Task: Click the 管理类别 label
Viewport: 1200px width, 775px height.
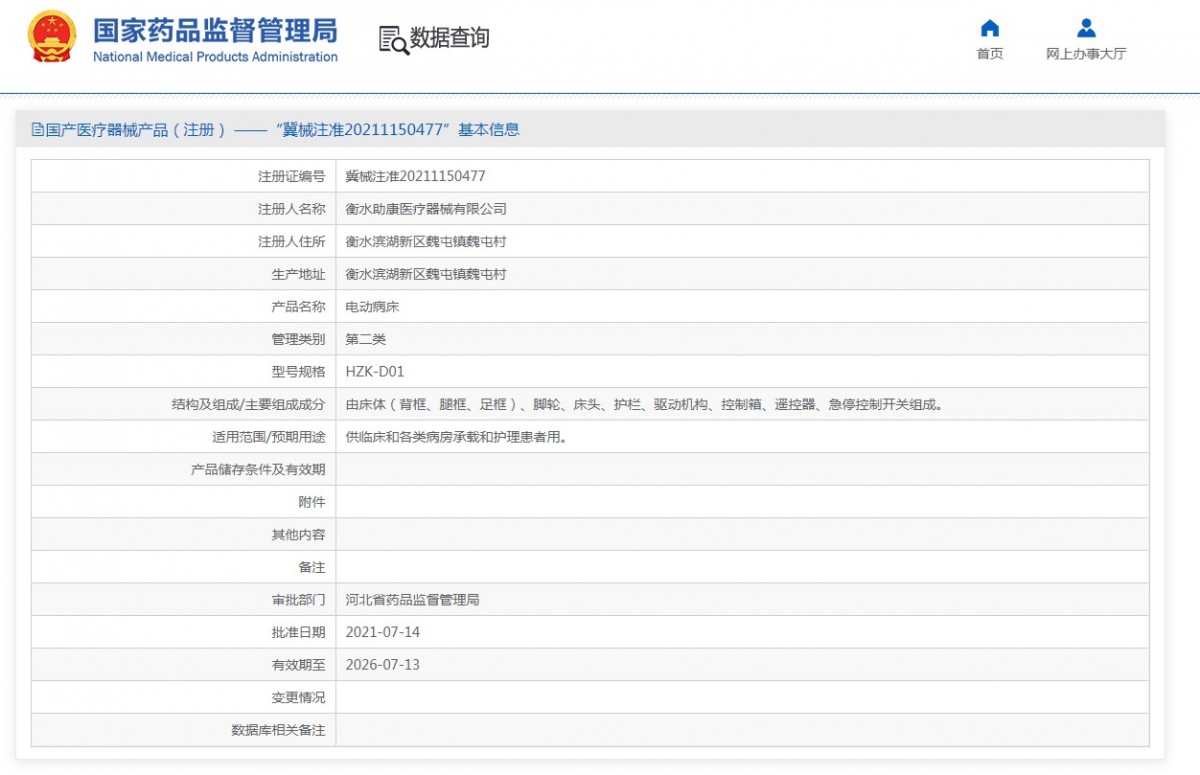Action: coord(298,339)
